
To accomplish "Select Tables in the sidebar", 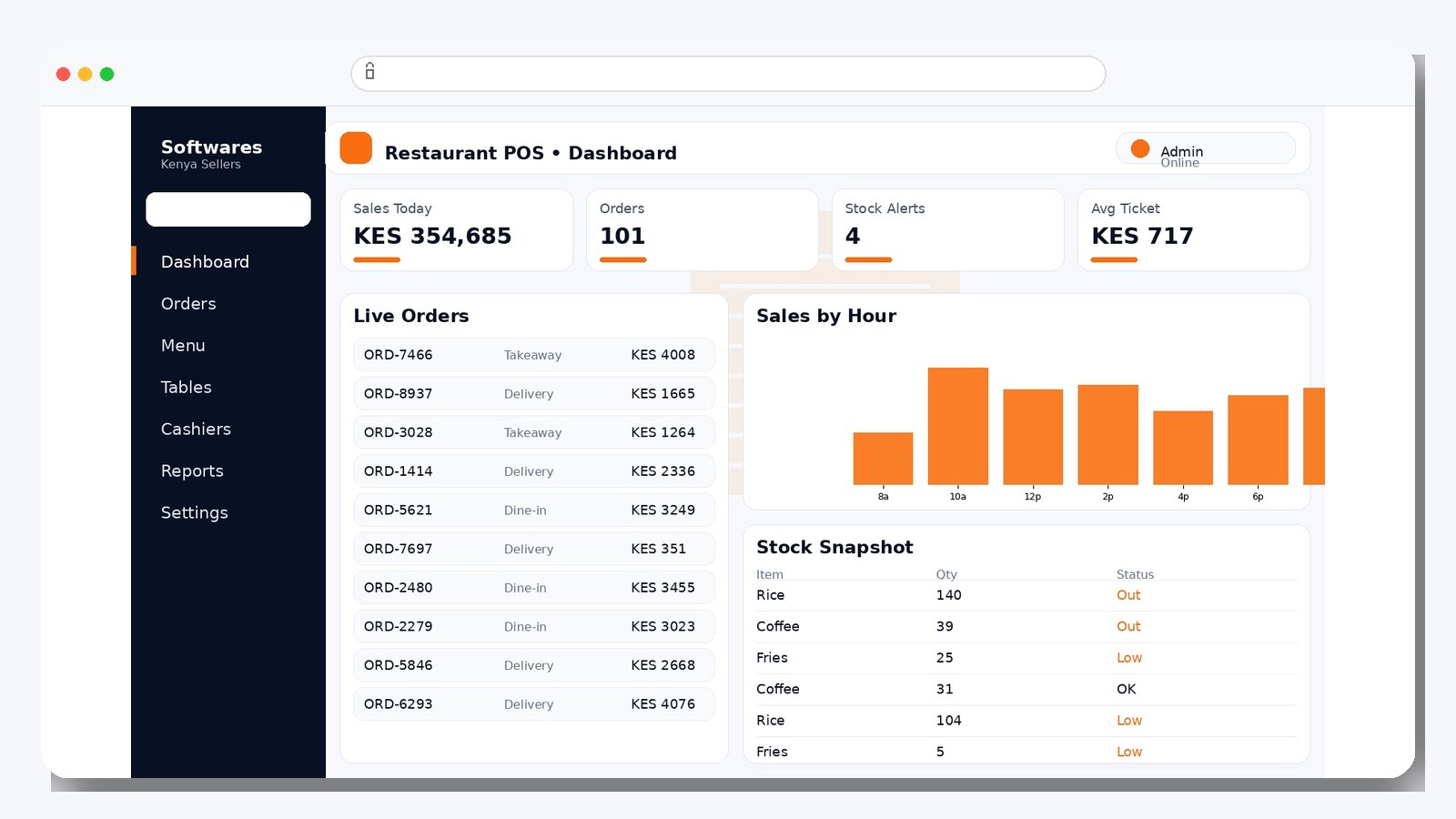I will pyautogui.click(x=186, y=387).
